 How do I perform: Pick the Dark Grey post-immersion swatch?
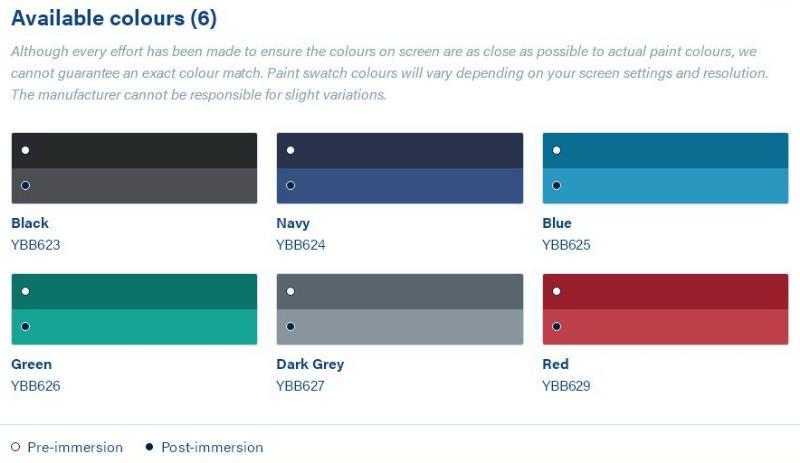[x=399, y=327]
